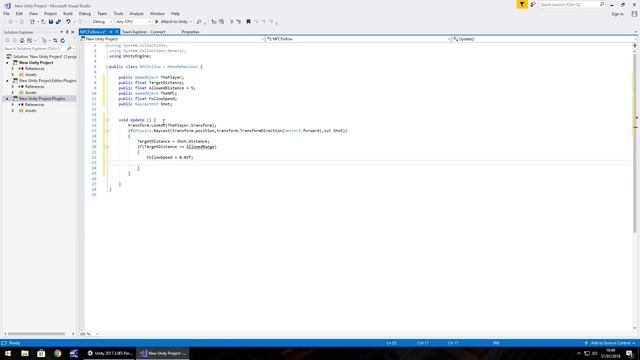Click the Undo toolbar icon

coord(68,22)
